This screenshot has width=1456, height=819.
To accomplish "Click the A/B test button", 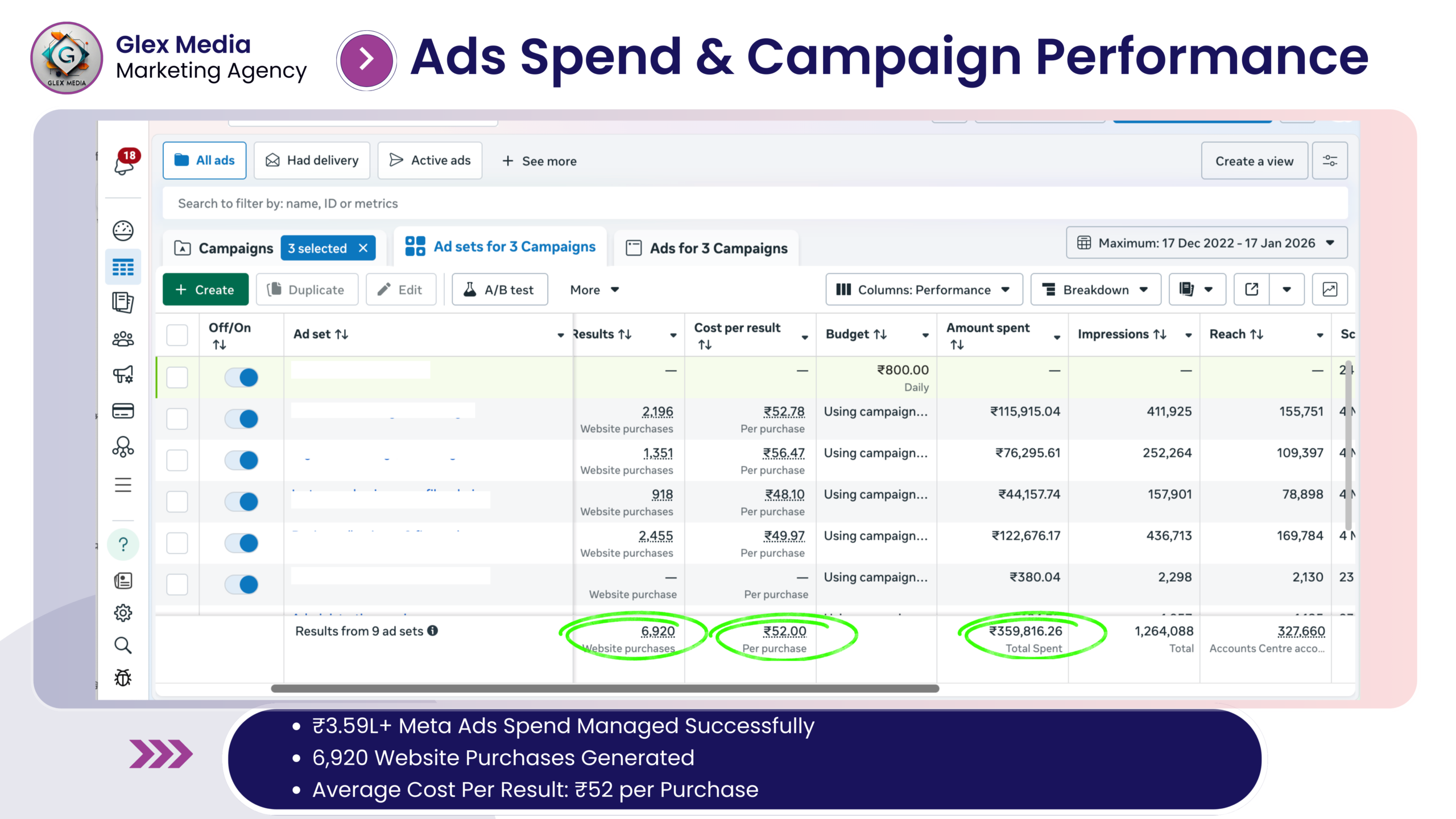I will [499, 289].
